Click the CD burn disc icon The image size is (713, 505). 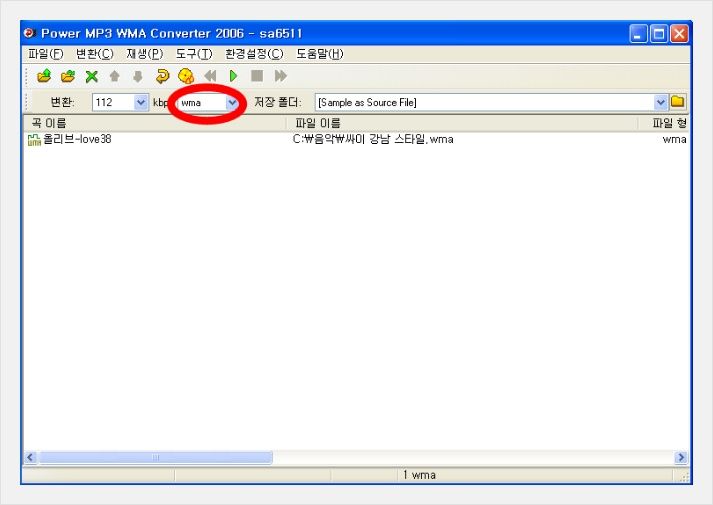click(186, 76)
